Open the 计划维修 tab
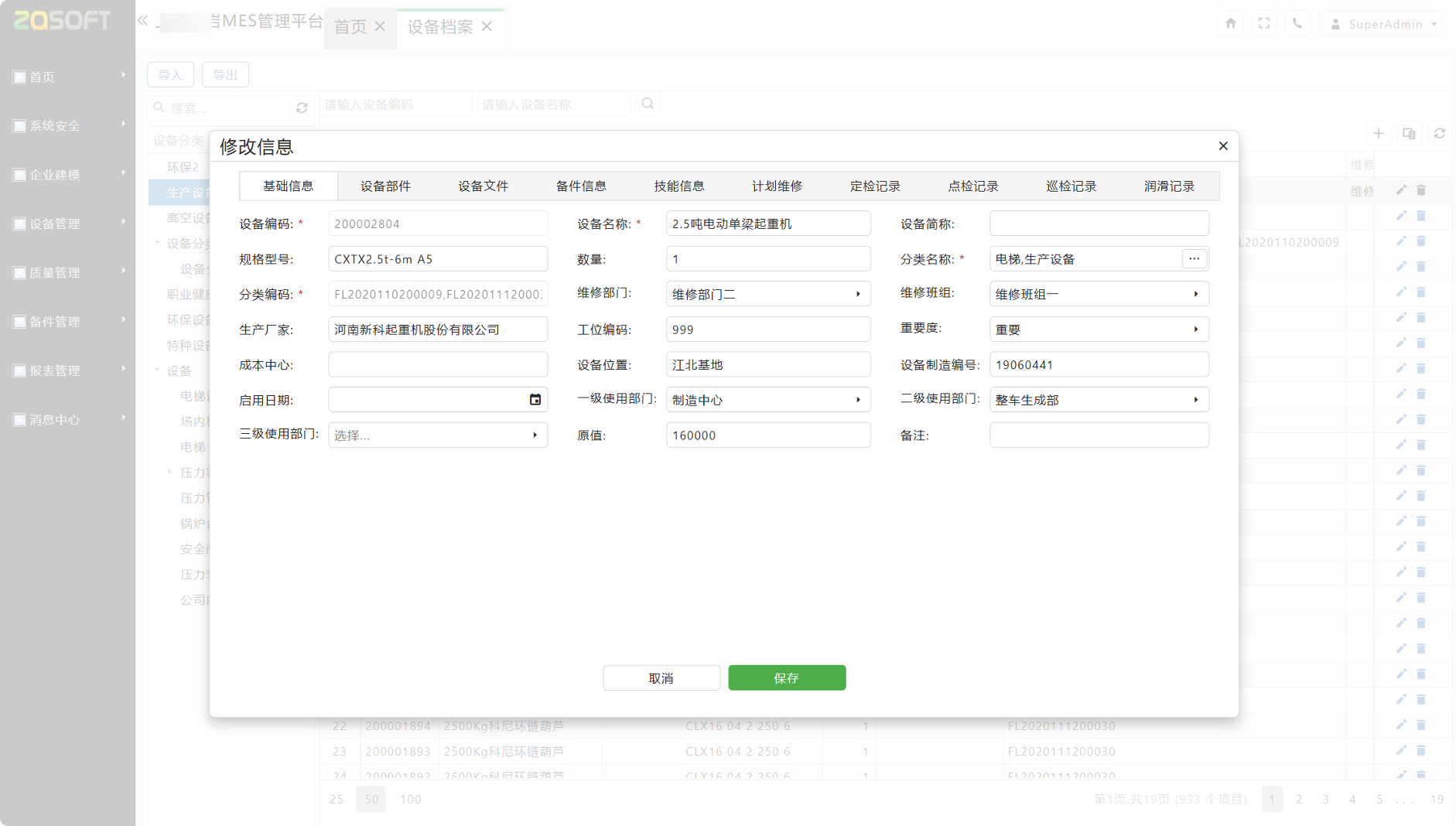 point(777,186)
